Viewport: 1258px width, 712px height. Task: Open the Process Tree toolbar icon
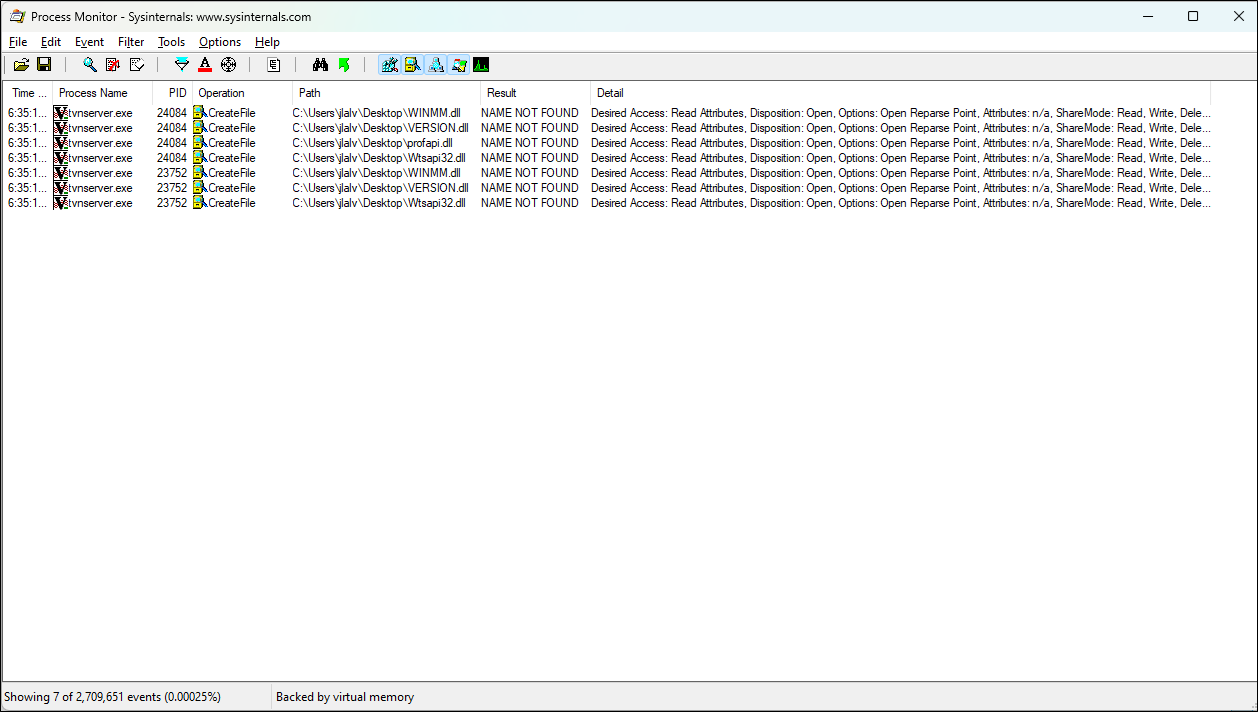click(274, 65)
